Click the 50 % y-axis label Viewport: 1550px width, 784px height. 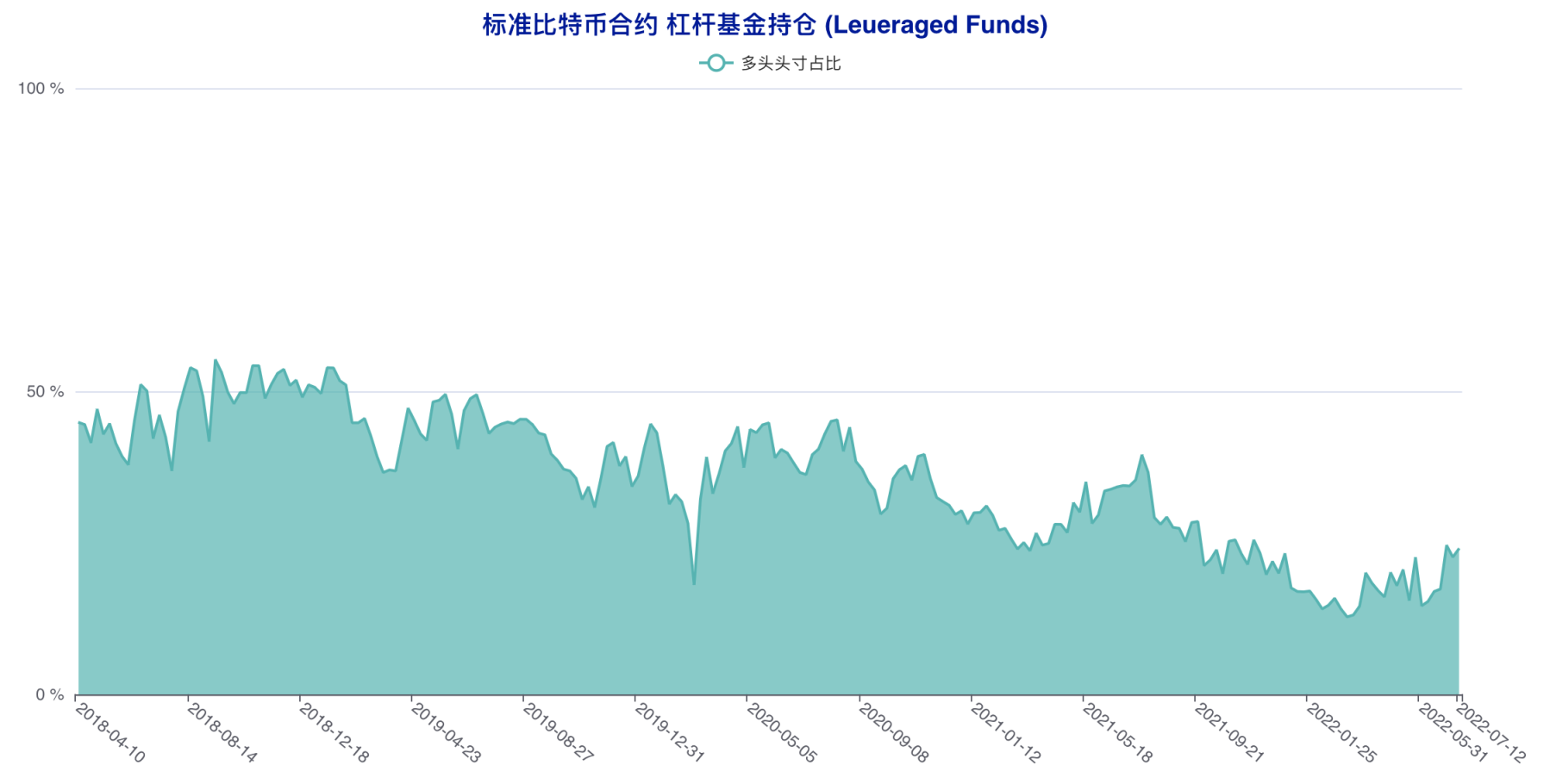tap(46, 392)
